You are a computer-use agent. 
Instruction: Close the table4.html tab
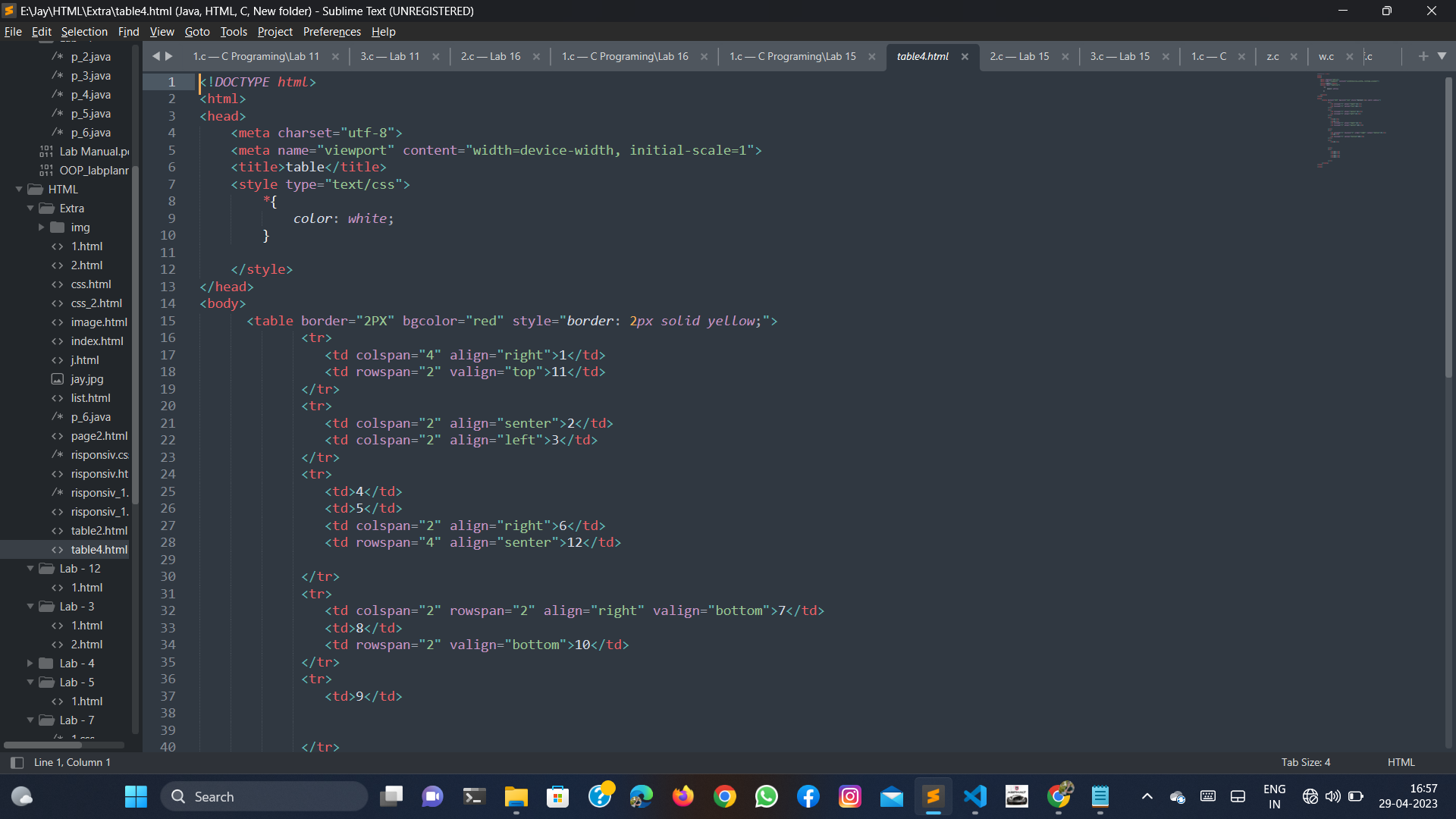pyautogui.click(x=965, y=57)
